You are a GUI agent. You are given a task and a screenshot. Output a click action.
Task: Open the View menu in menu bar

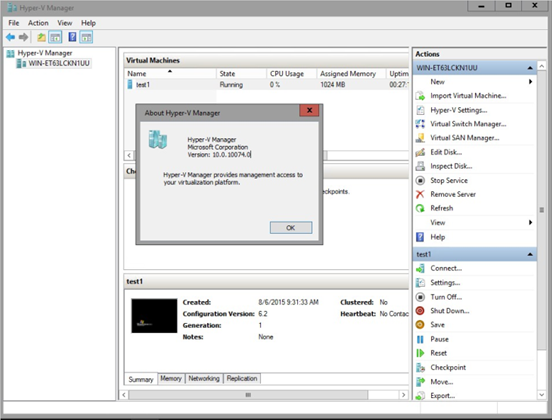(65, 23)
